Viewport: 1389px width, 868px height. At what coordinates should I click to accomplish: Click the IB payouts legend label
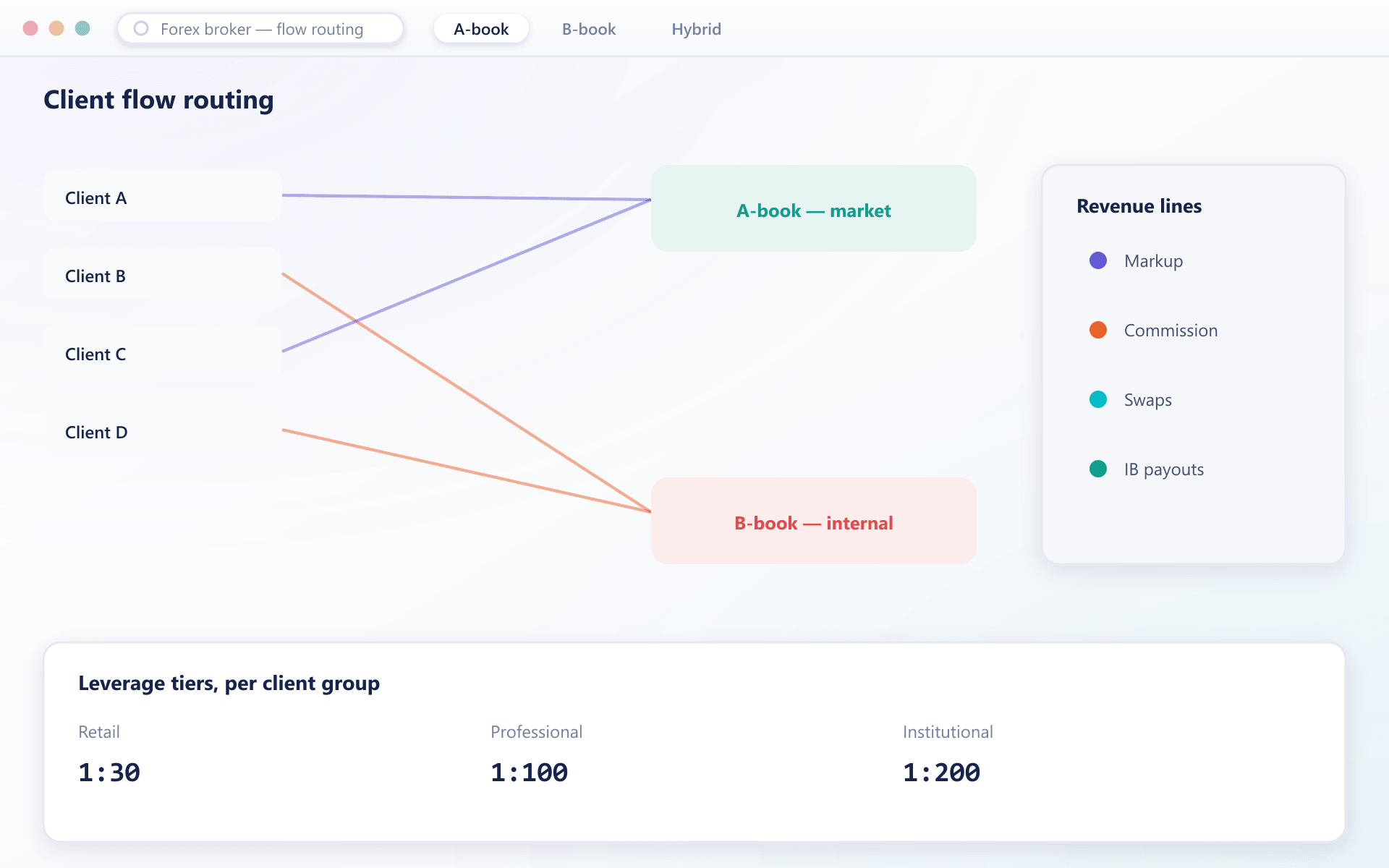point(1164,469)
